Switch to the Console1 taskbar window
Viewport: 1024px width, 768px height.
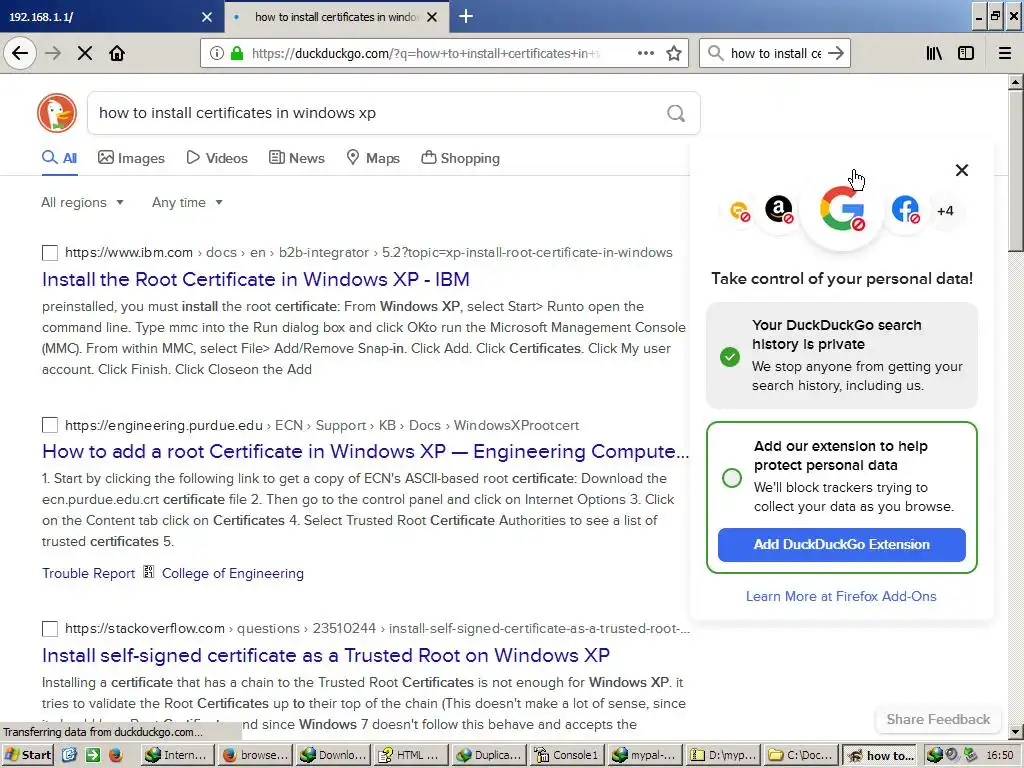(x=567, y=755)
